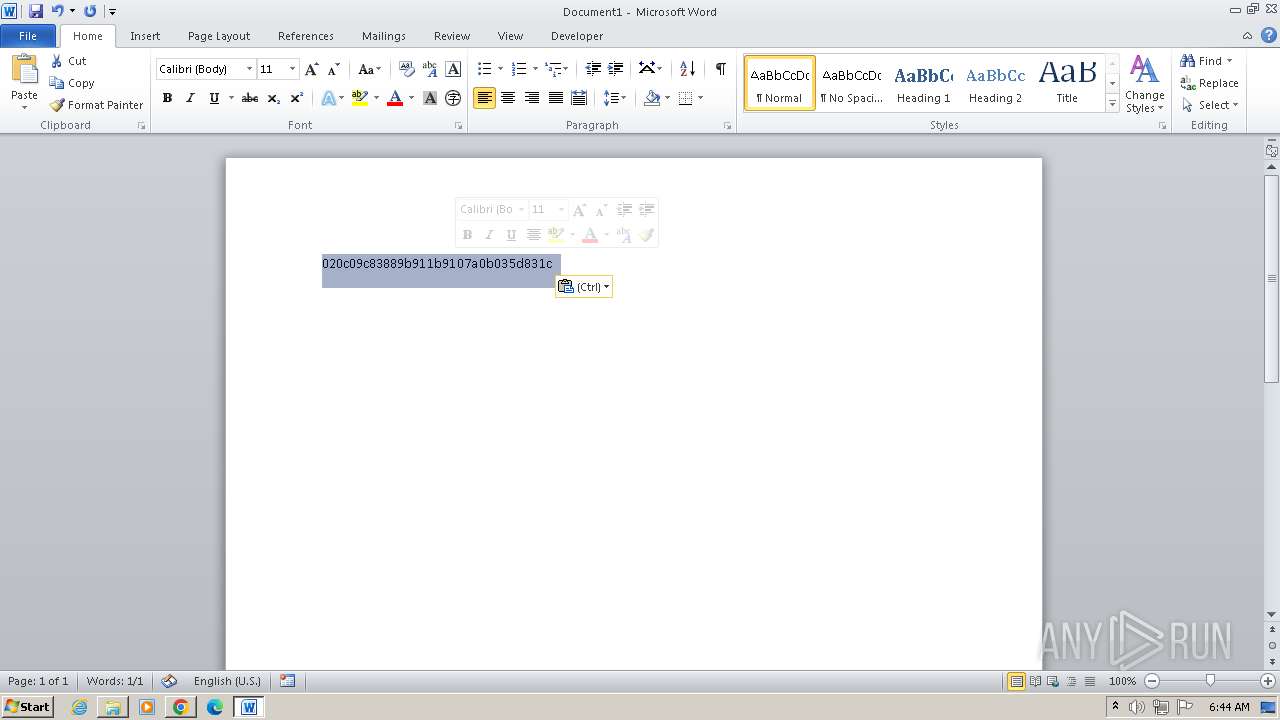Screen dimensions: 1280x720
Task: Toggle Show/Hide paragraph marks
Action: pos(720,69)
